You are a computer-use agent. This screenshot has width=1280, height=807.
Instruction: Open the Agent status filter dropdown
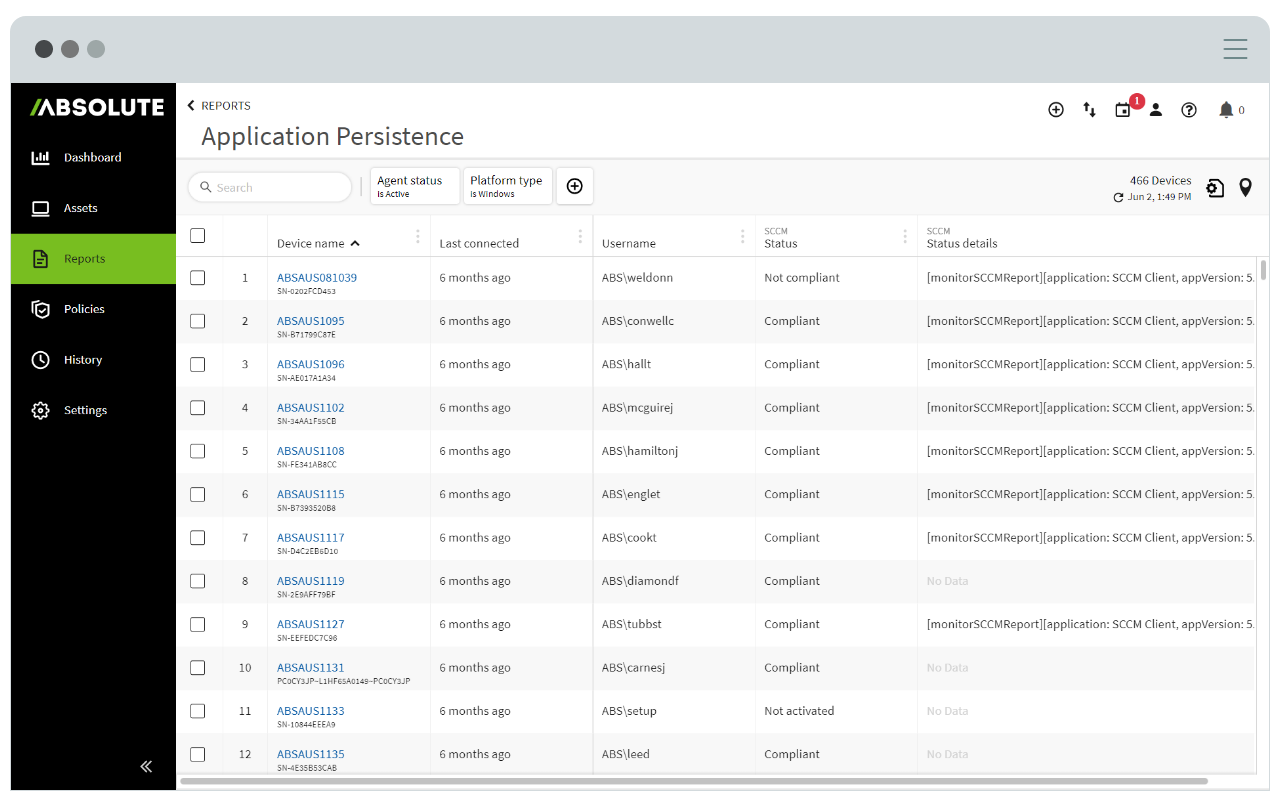click(414, 185)
